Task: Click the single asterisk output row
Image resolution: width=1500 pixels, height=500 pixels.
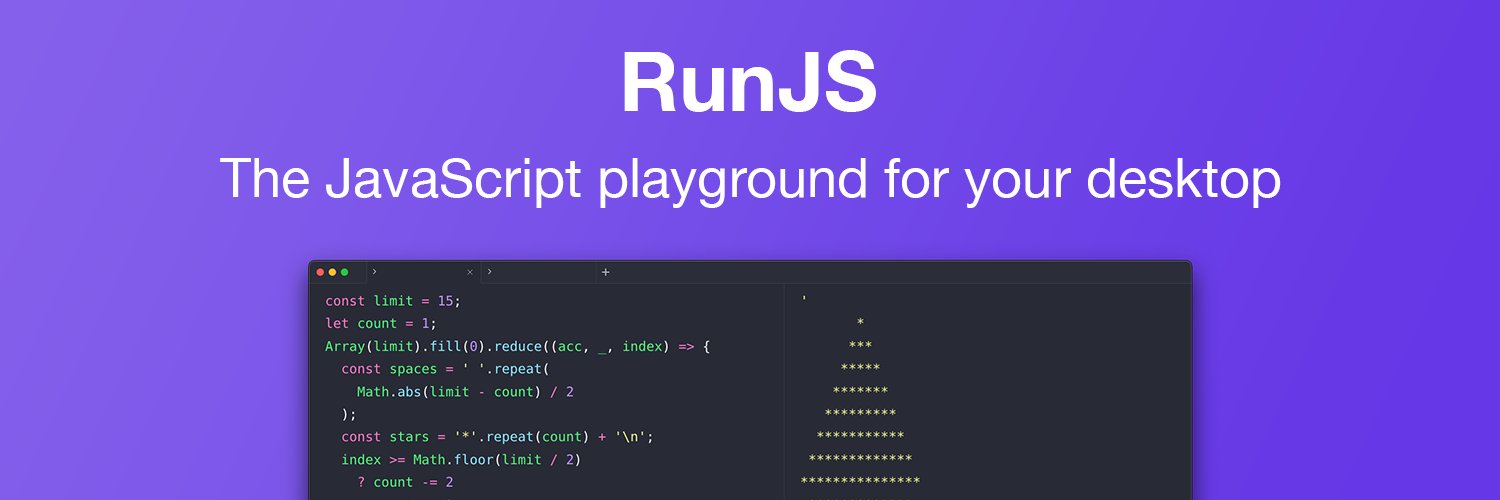Action: click(x=860, y=323)
